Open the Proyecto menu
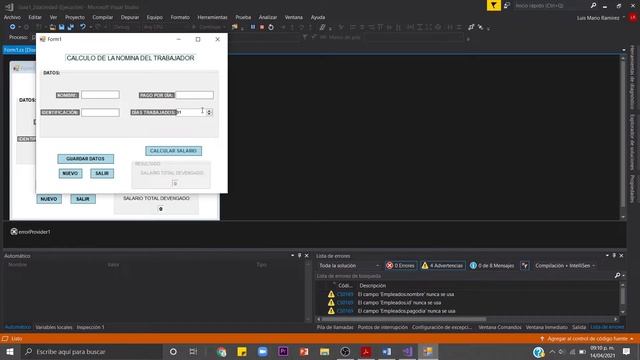Viewport: 640px width, 360px height. point(75,17)
